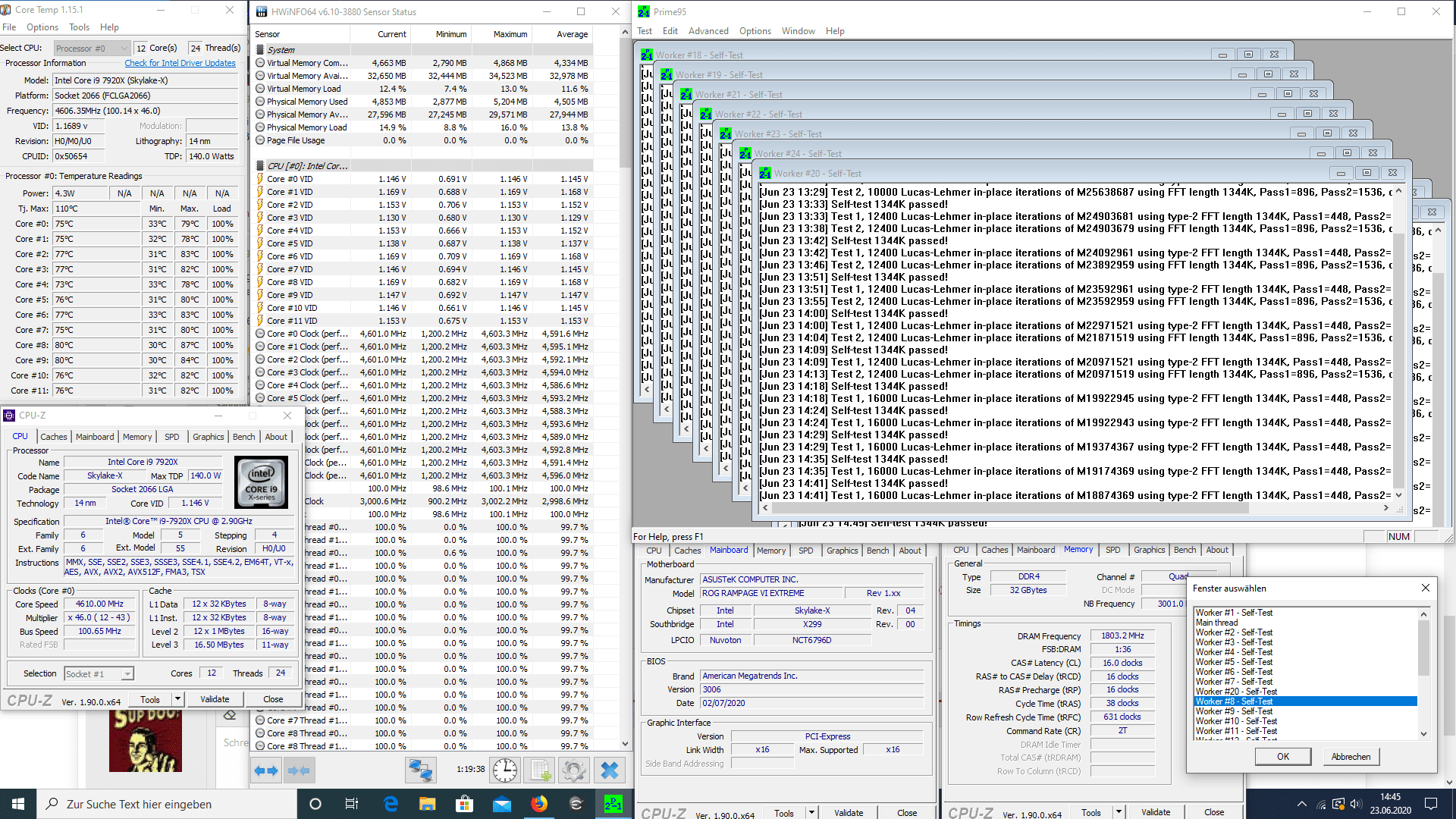Click scroll down arrow in HWiNFO sensor list
The height and width of the screenshot is (819, 1456).
(x=626, y=745)
